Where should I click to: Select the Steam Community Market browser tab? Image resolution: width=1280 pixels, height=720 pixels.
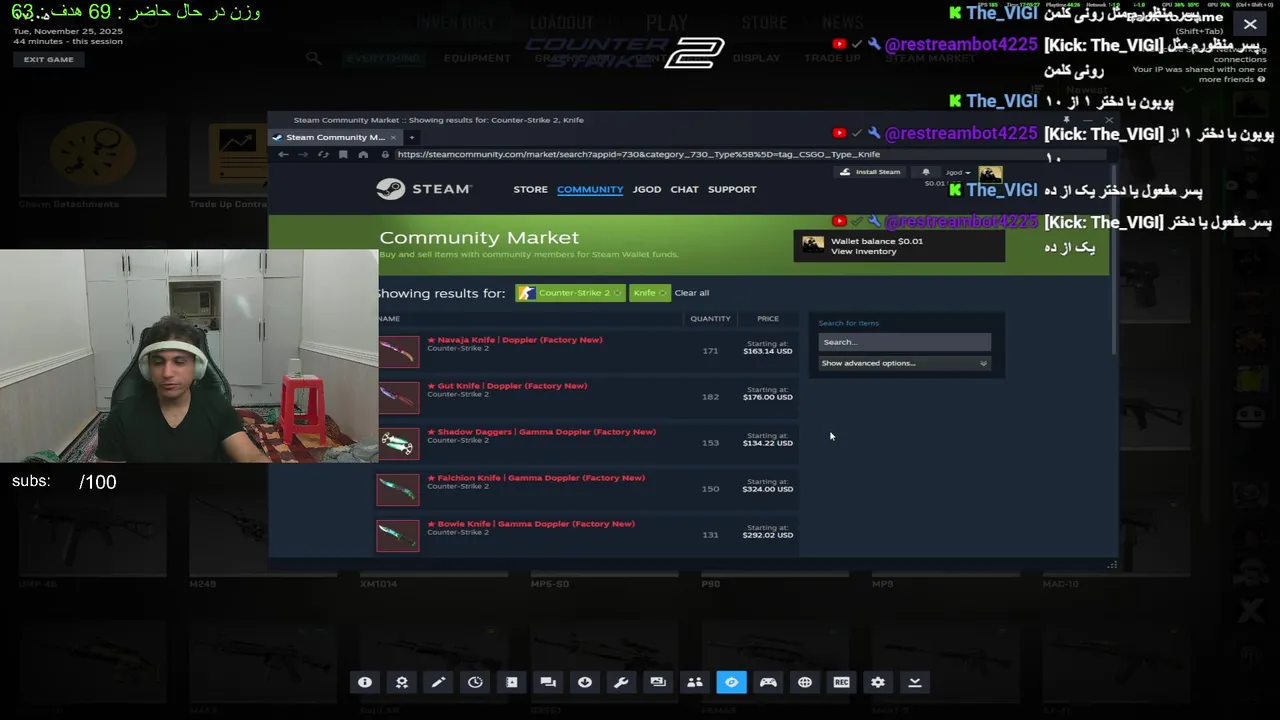(335, 137)
